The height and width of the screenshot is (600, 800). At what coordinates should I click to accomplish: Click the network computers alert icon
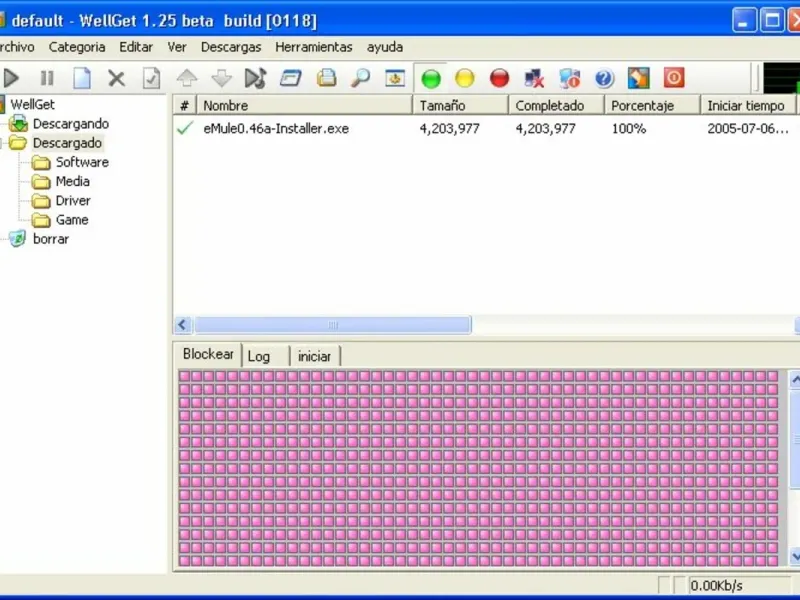tap(569, 79)
